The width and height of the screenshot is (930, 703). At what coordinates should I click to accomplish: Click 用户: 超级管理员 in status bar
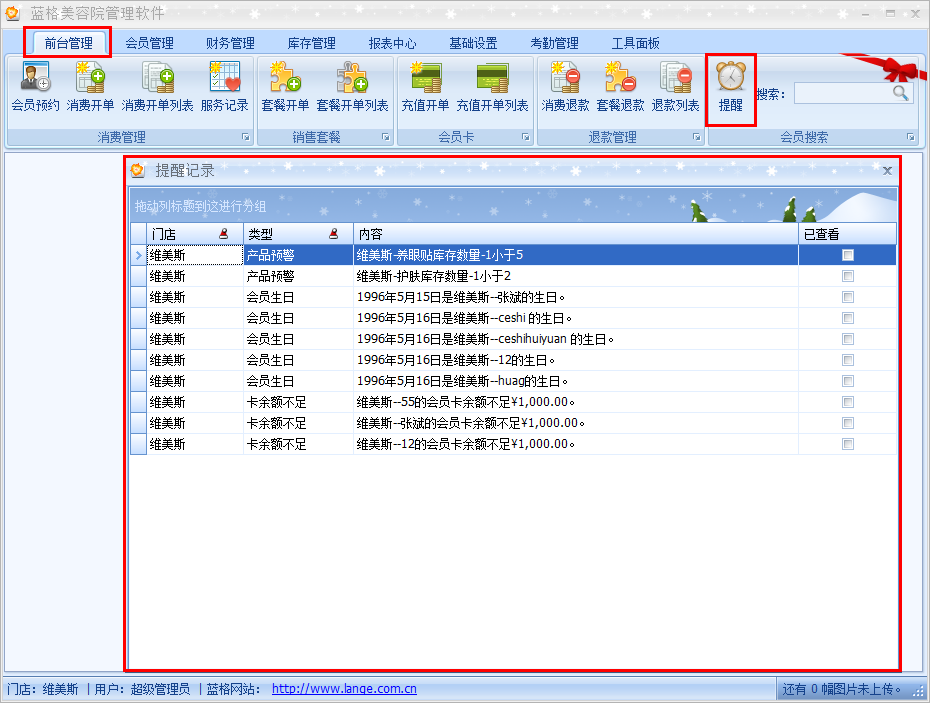142,689
